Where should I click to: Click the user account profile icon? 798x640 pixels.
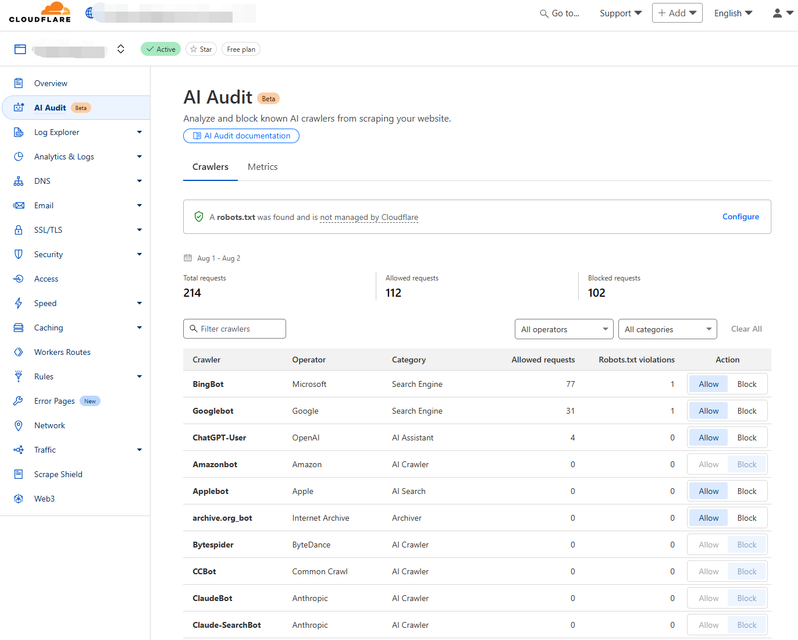[x=778, y=13]
